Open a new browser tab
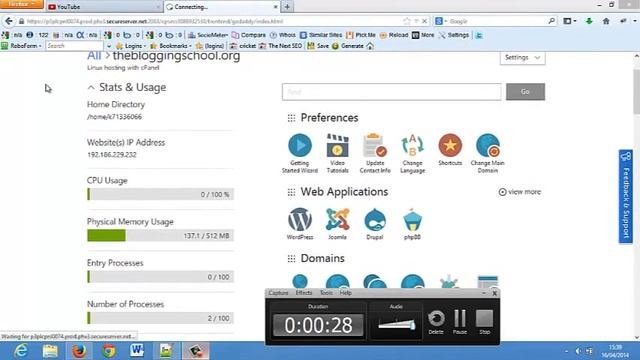This screenshot has width=640, height=360. [287, 7]
